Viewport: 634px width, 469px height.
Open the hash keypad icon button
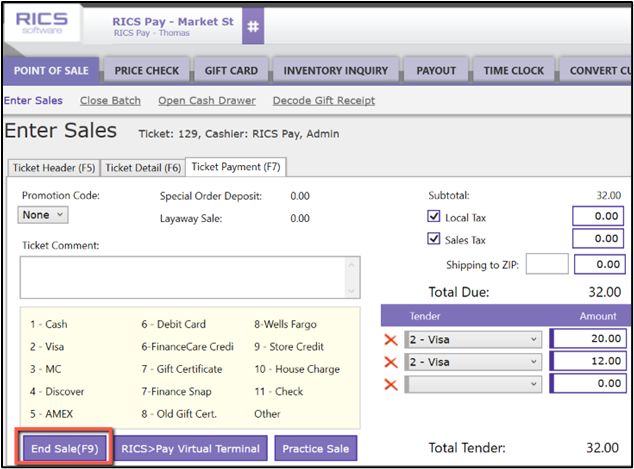coord(253,26)
